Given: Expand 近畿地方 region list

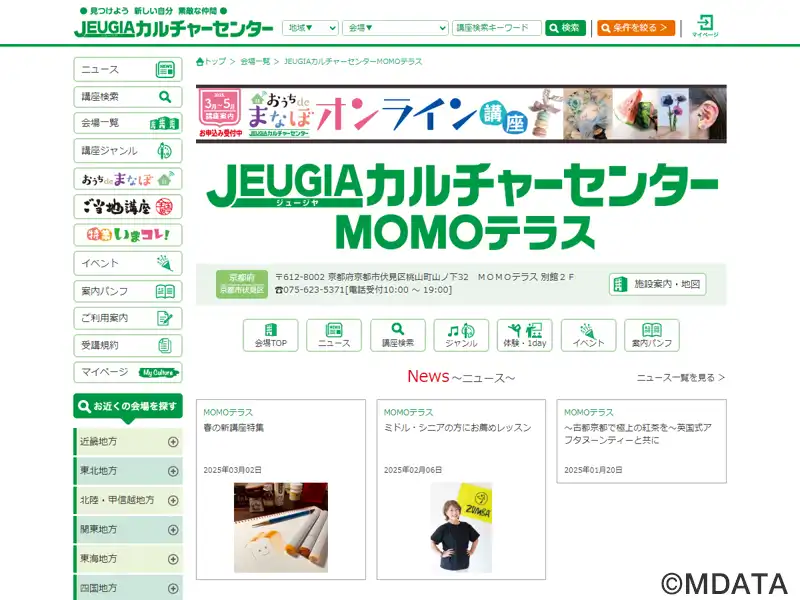Looking at the screenshot, I should pos(128,442).
